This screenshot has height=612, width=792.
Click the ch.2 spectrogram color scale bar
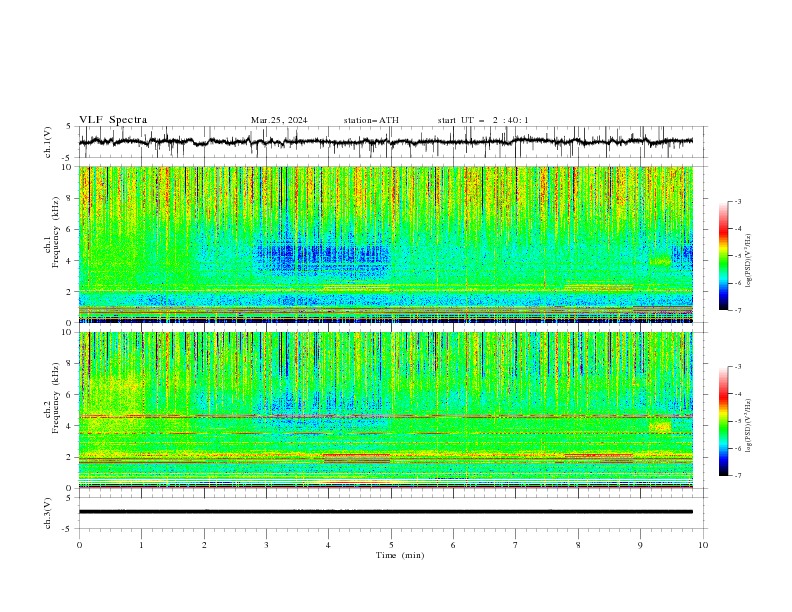tap(723, 421)
